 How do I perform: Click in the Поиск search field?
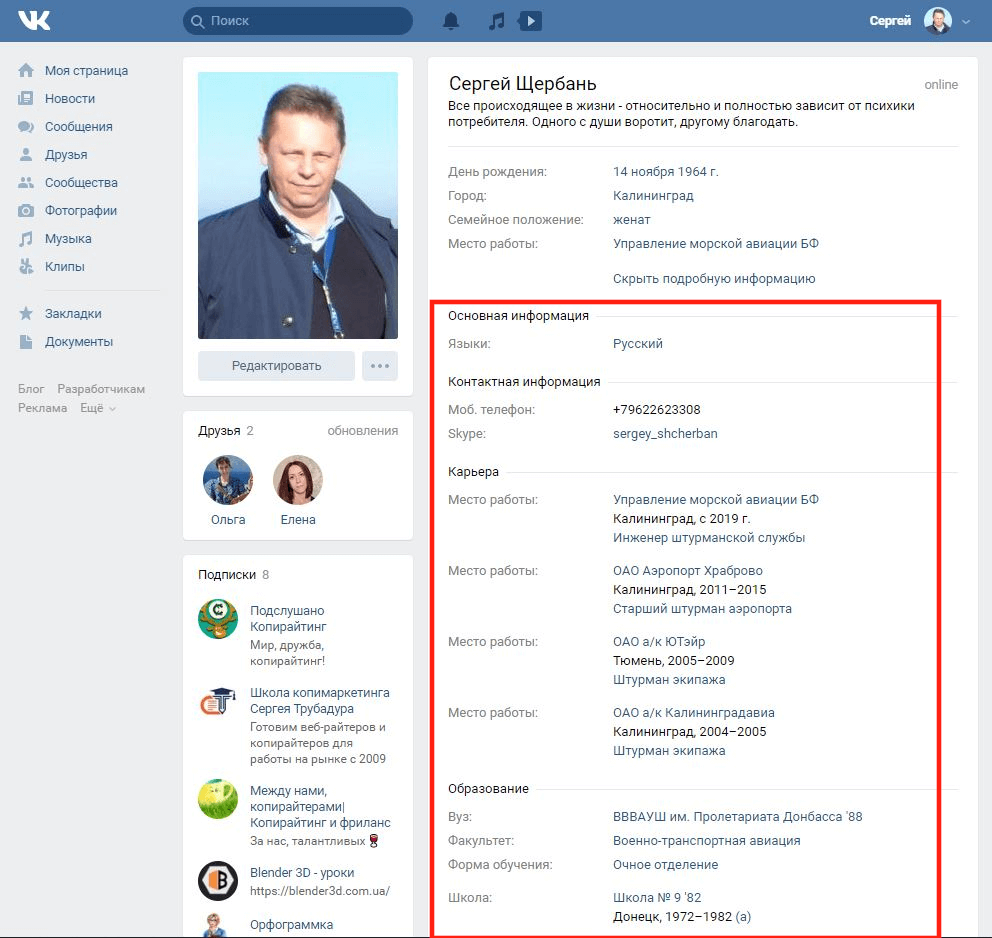(300, 21)
